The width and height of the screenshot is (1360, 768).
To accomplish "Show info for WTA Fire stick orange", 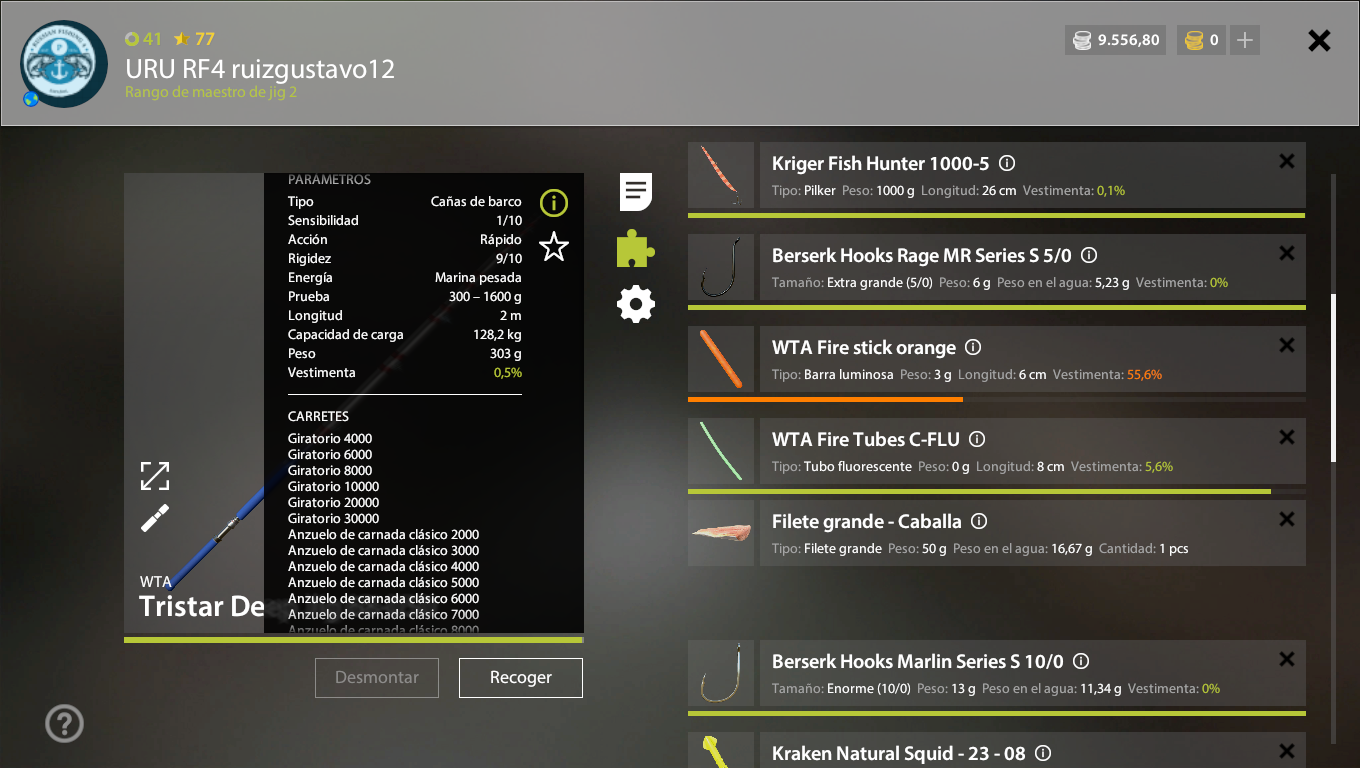I will [x=973, y=347].
